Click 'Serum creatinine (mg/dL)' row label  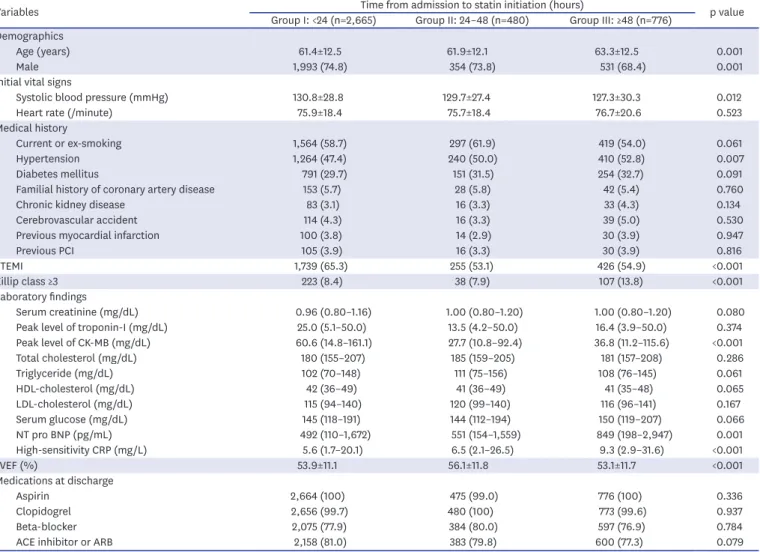point(77,312)
